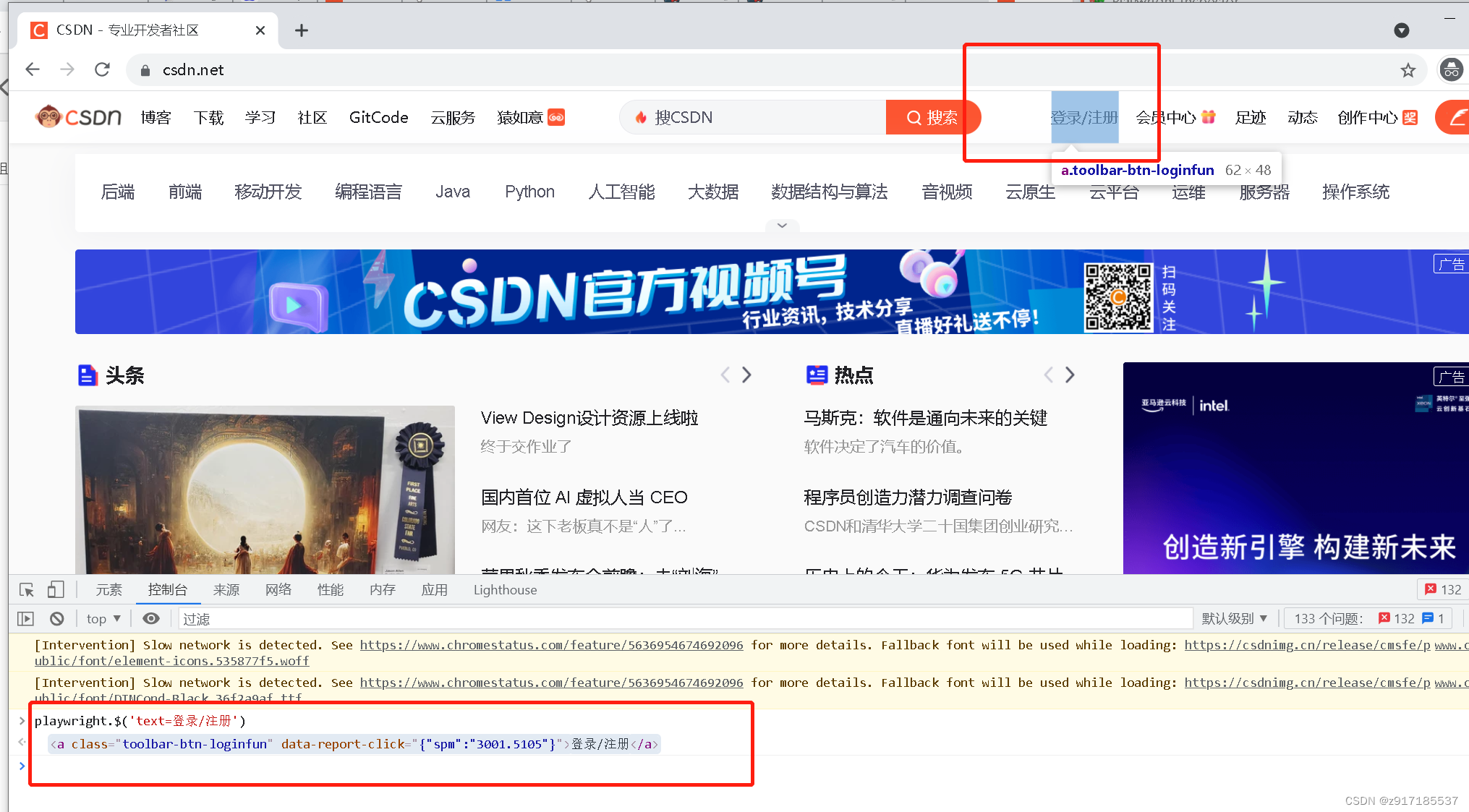Viewport: 1469px width, 812px height.
Task: Switch to DevTools 网络 tab
Action: (x=278, y=590)
